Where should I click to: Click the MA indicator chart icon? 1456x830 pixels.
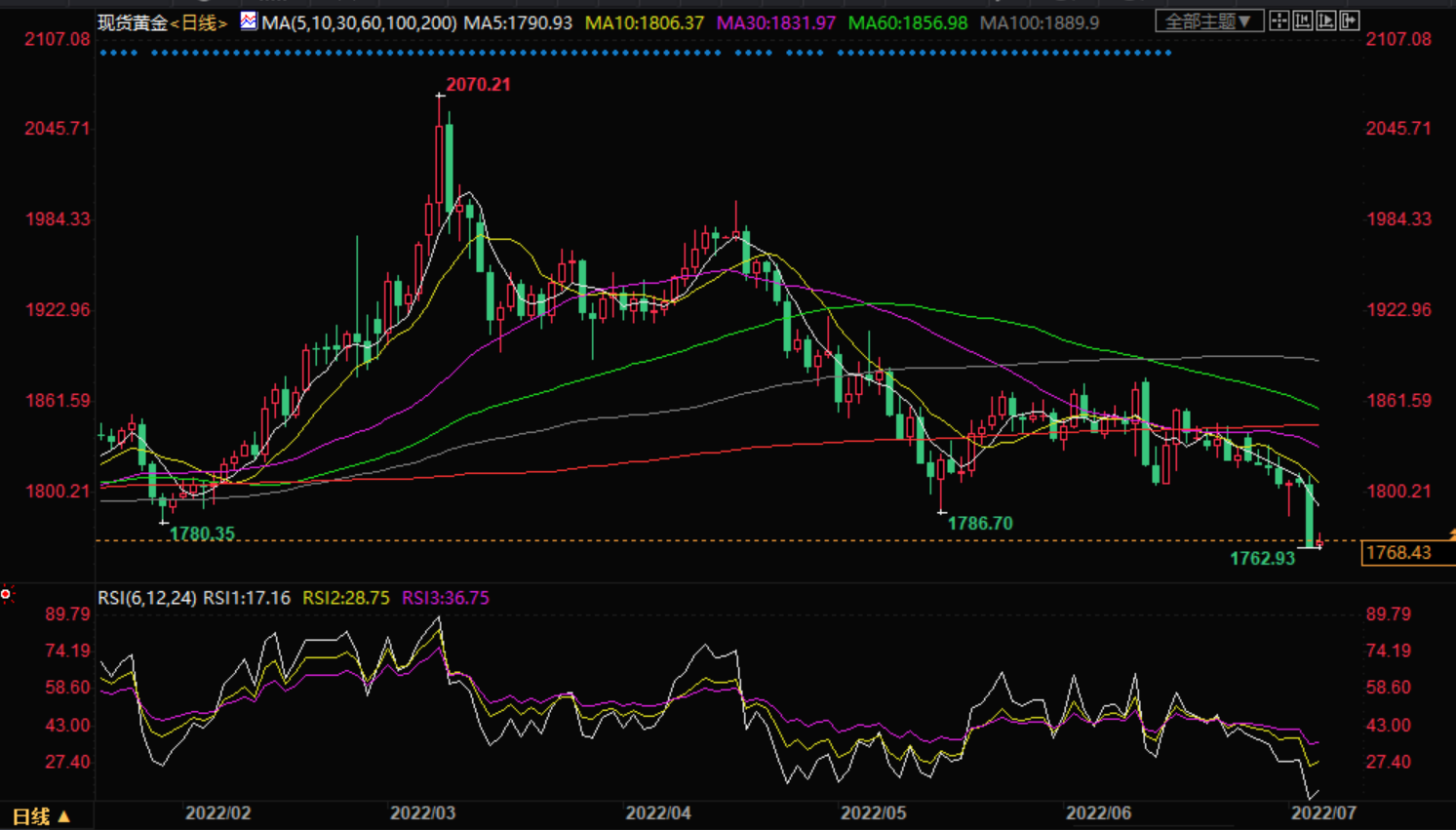click(249, 20)
